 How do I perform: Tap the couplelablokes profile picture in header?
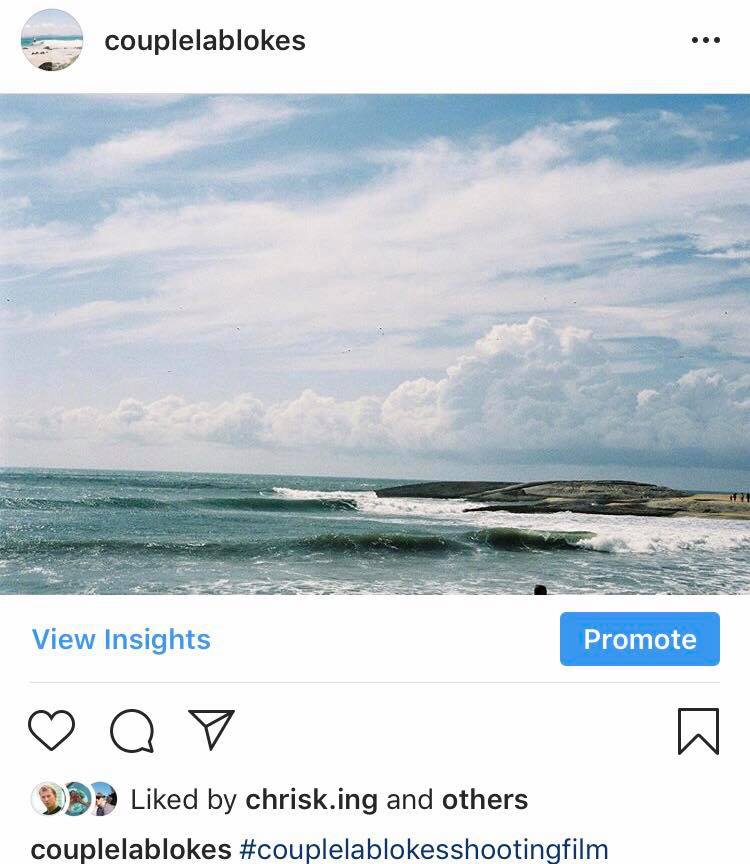click(x=51, y=40)
